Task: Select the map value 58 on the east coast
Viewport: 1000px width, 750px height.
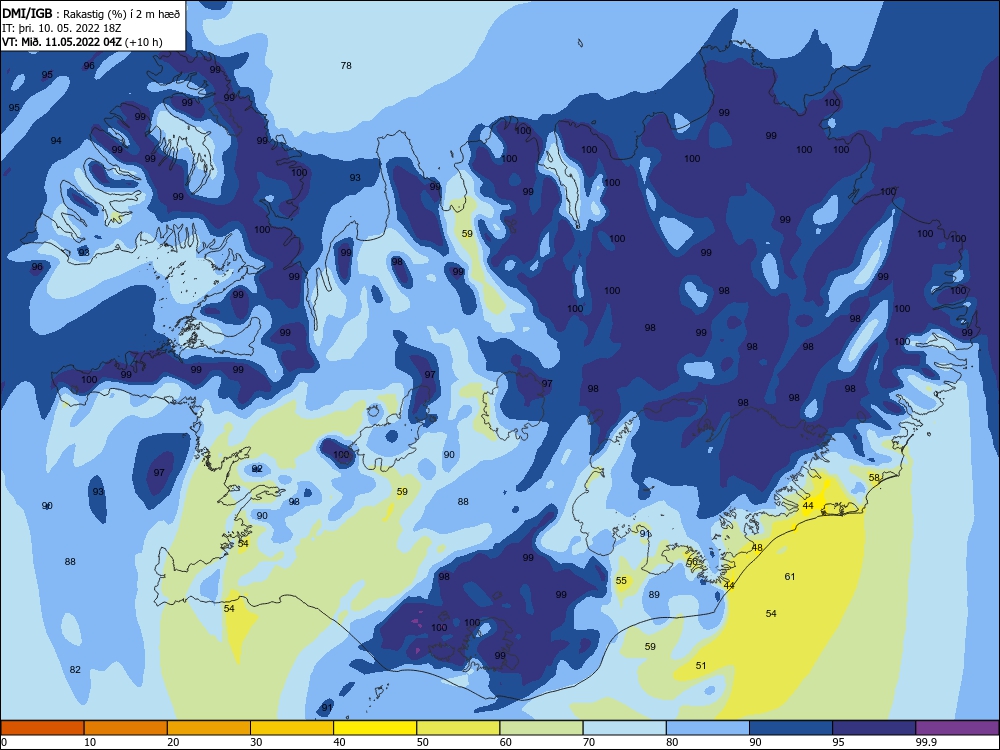Action: click(874, 477)
